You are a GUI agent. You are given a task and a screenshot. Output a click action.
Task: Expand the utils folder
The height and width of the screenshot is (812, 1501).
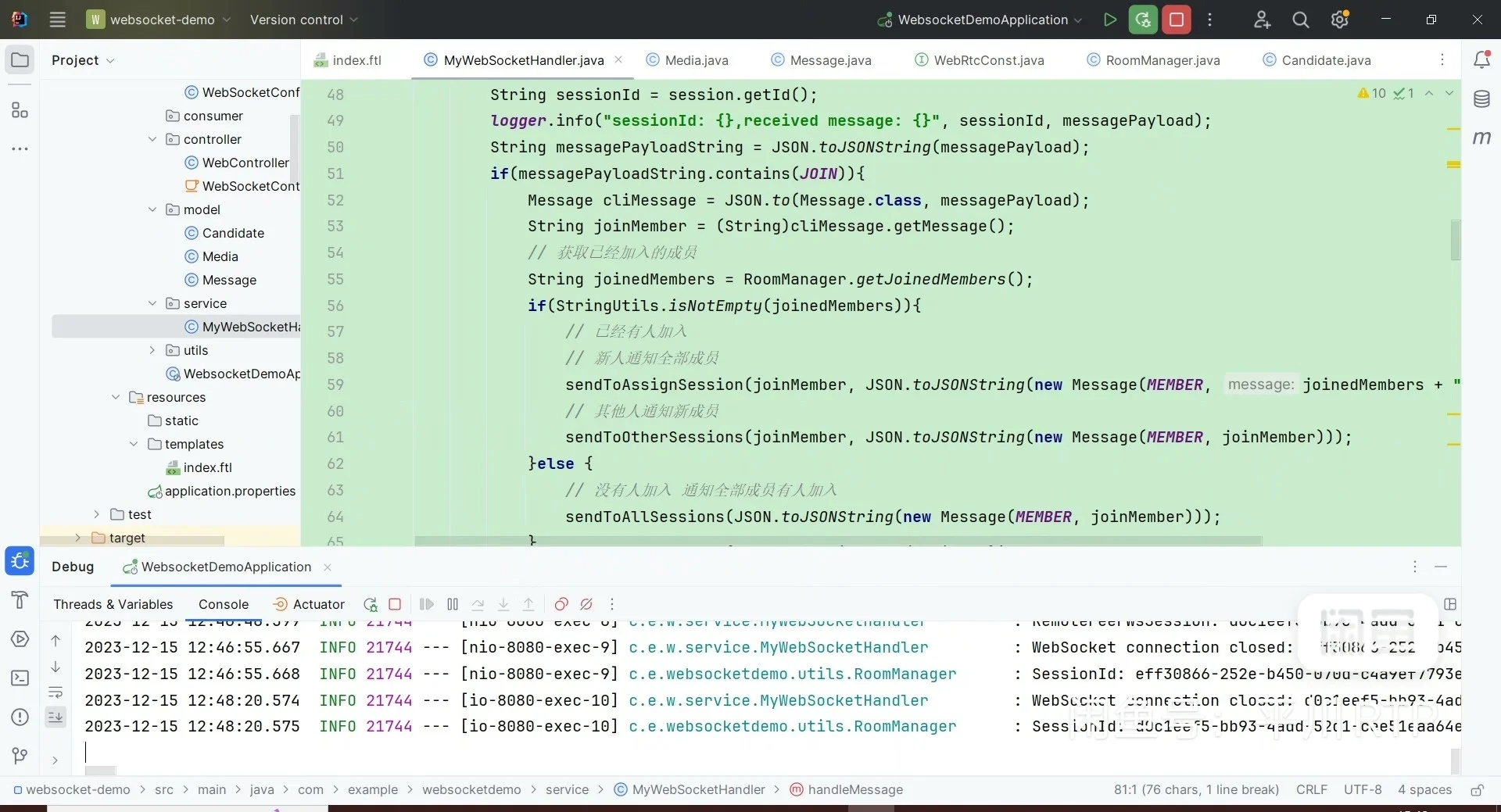tap(152, 350)
